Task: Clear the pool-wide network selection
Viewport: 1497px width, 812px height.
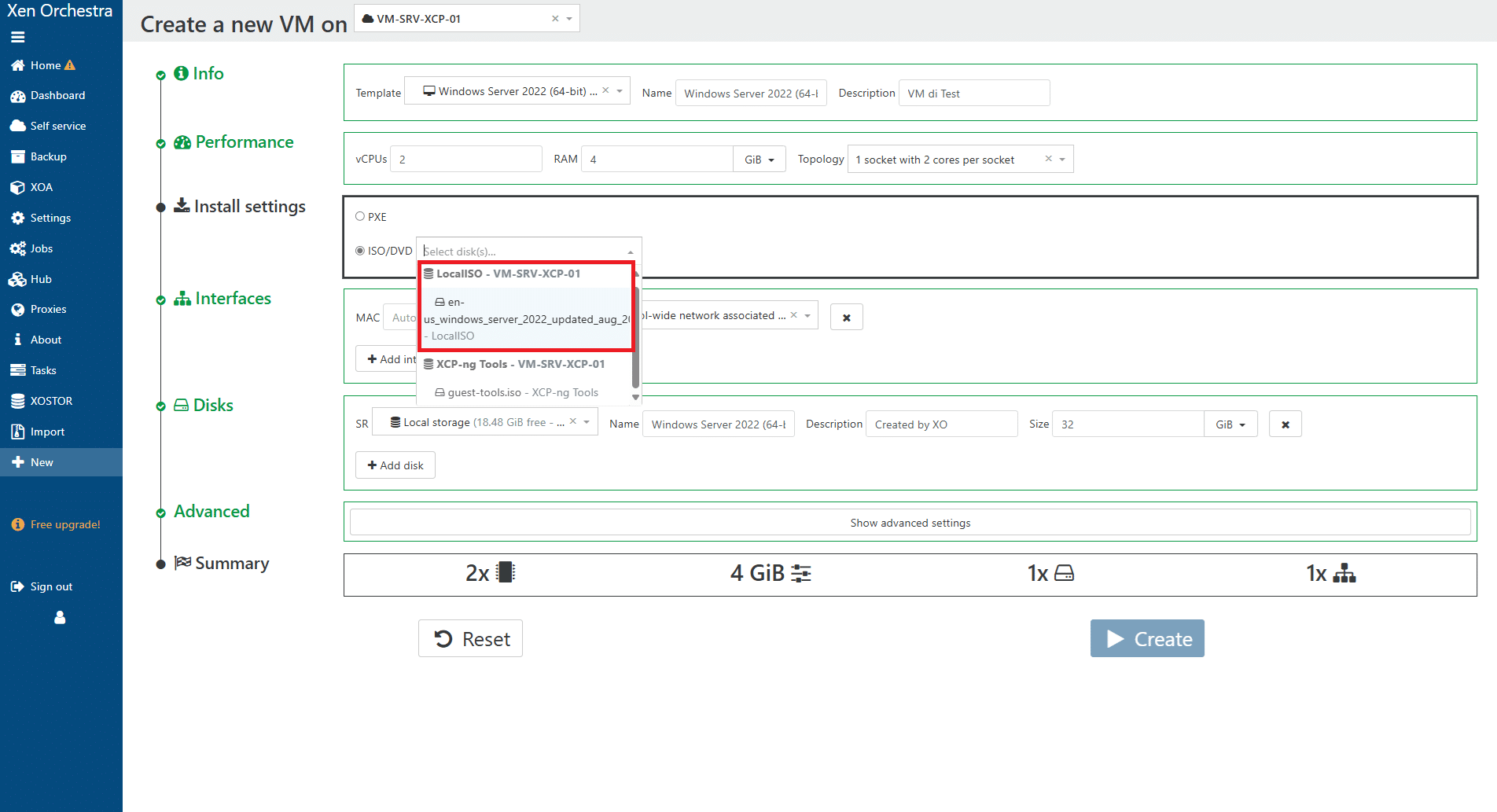Action: [x=793, y=314]
